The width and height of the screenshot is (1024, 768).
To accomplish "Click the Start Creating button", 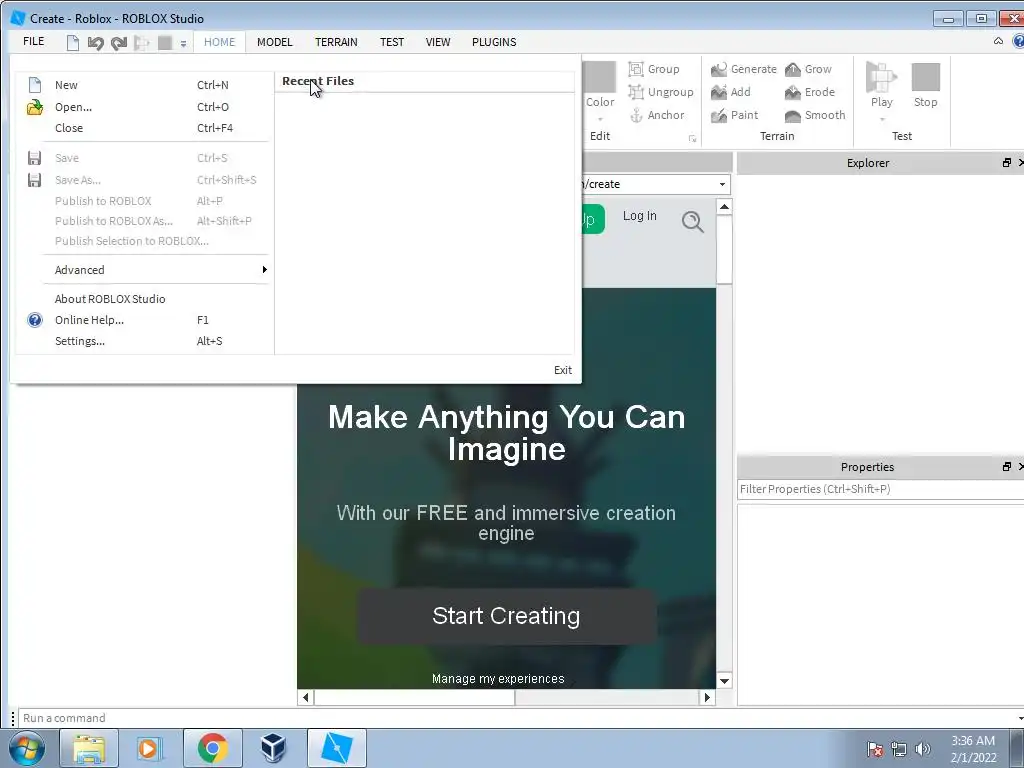I will tap(506, 616).
